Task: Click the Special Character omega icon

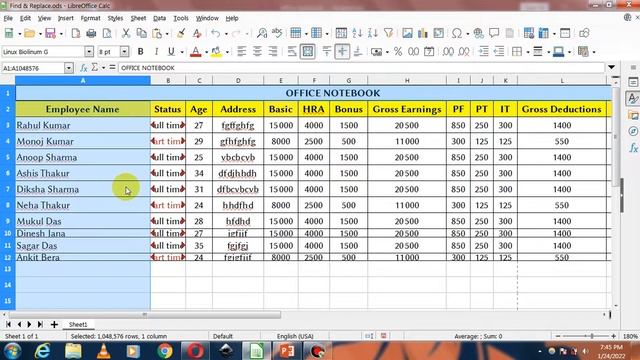Action: click(x=457, y=33)
